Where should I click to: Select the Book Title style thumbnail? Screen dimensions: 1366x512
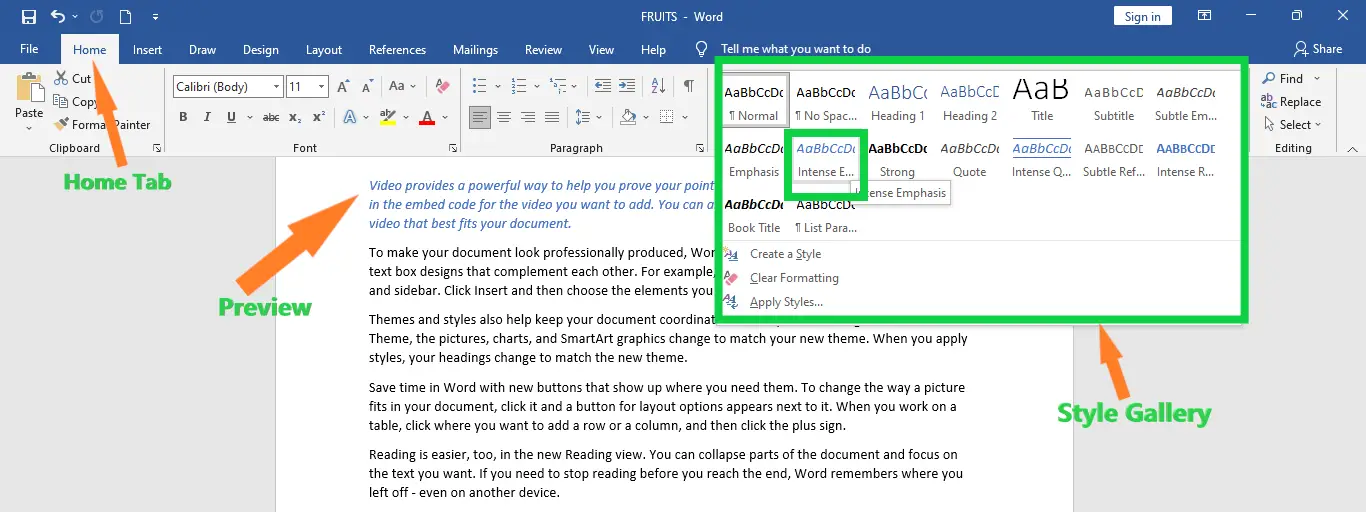pos(755,211)
